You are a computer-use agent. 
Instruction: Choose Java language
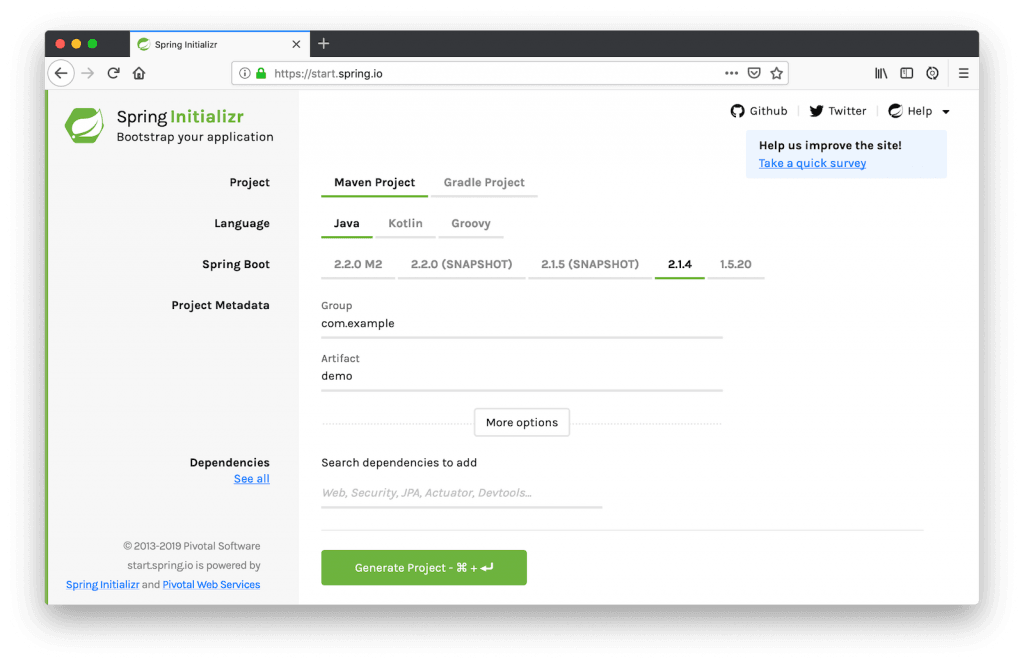click(347, 224)
